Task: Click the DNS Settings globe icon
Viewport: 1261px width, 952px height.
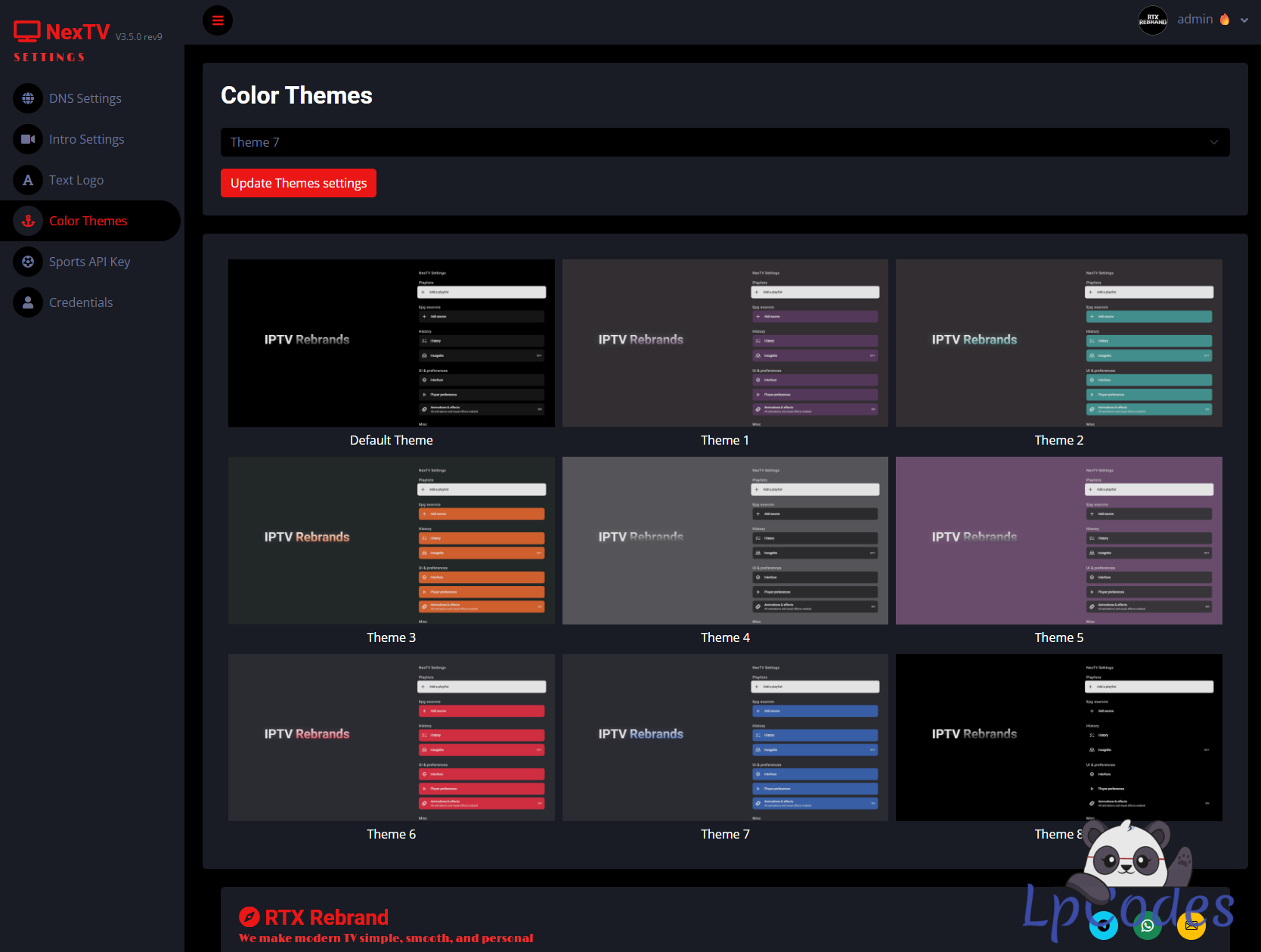Action: [28, 98]
